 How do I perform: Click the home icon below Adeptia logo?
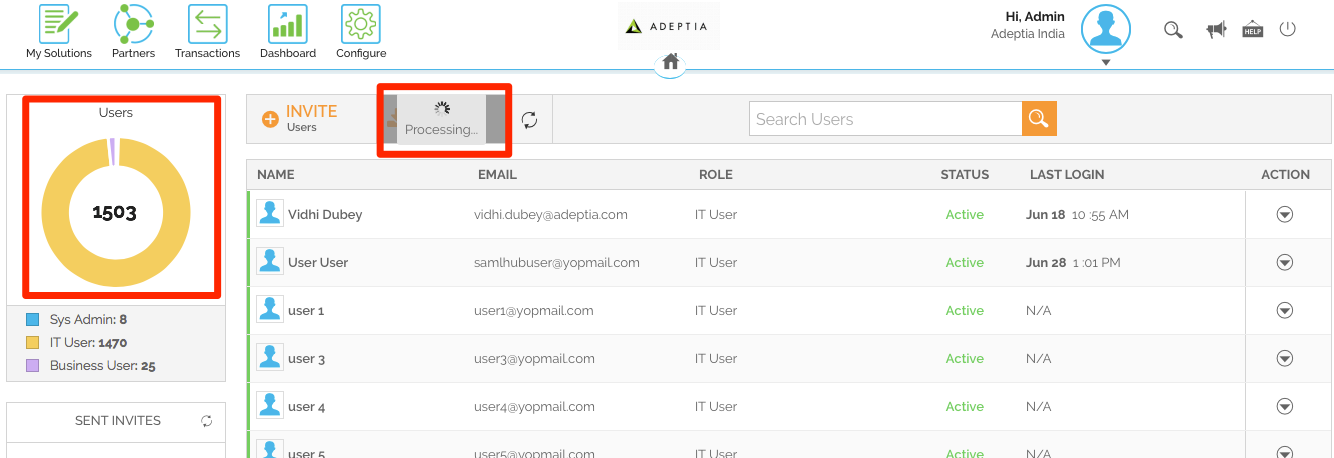[670, 62]
